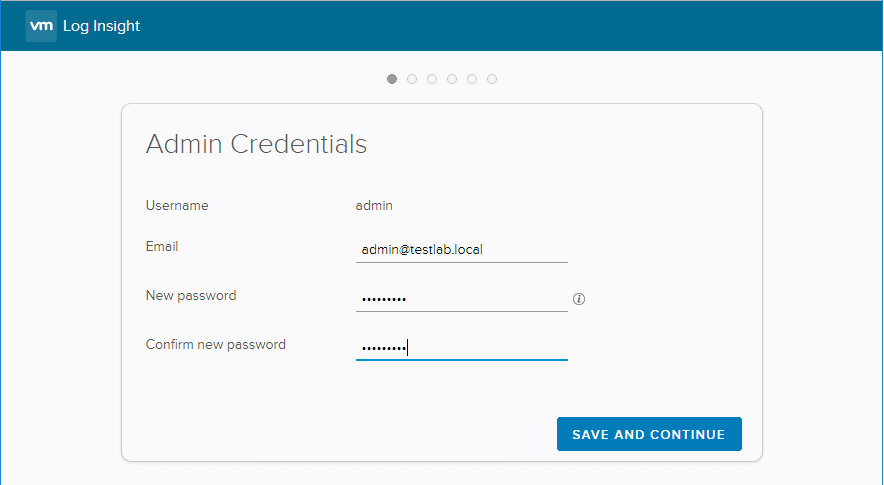Image resolution: width=884 pixels, height=485 pixels.
Task: Select the fourth step indicator dot
Action: [452, 79]
